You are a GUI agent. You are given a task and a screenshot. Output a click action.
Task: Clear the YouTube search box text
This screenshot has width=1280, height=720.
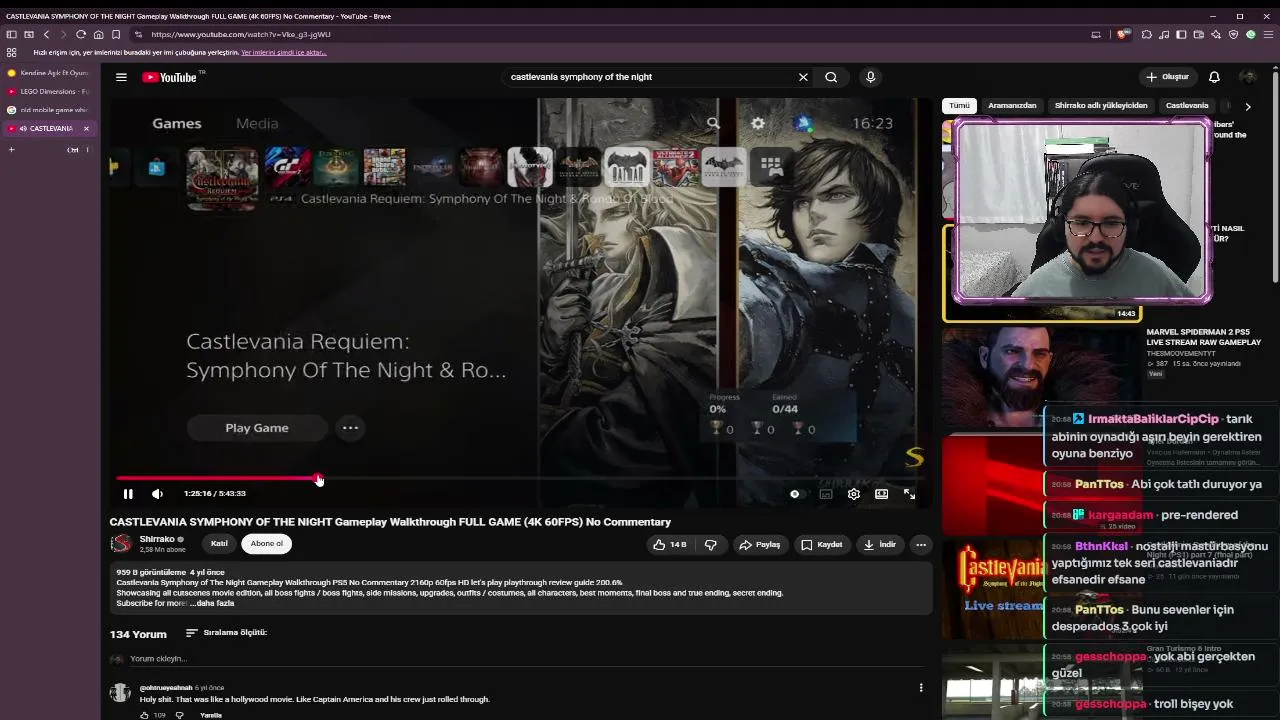pyautogui.click(x=803, y=77)
